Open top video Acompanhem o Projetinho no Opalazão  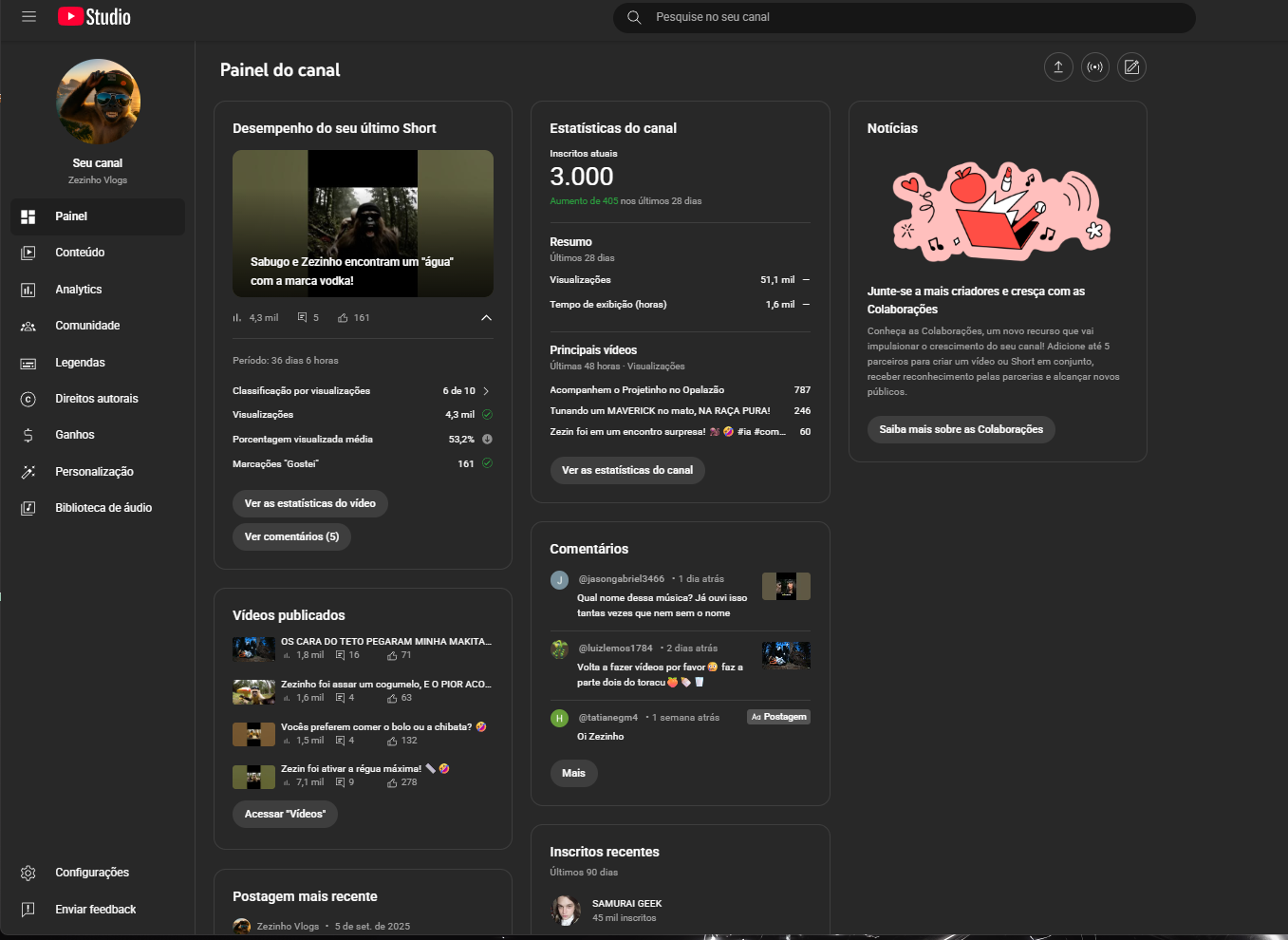point(637,390)
